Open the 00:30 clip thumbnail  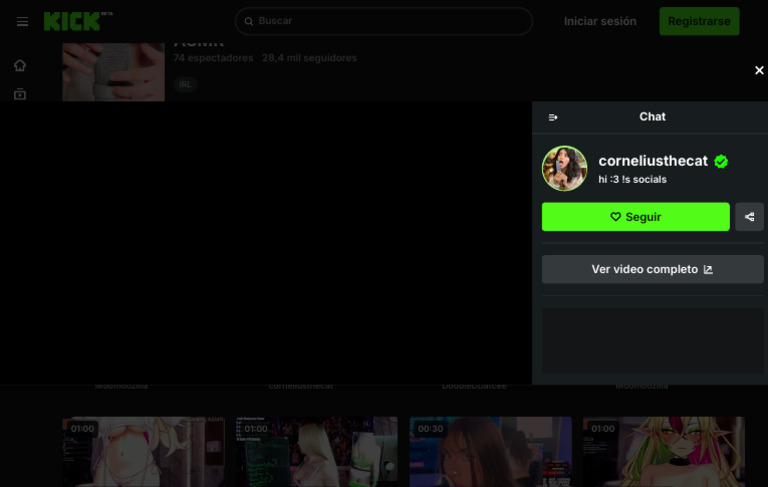pyautogui.click(x=490, y=452)
